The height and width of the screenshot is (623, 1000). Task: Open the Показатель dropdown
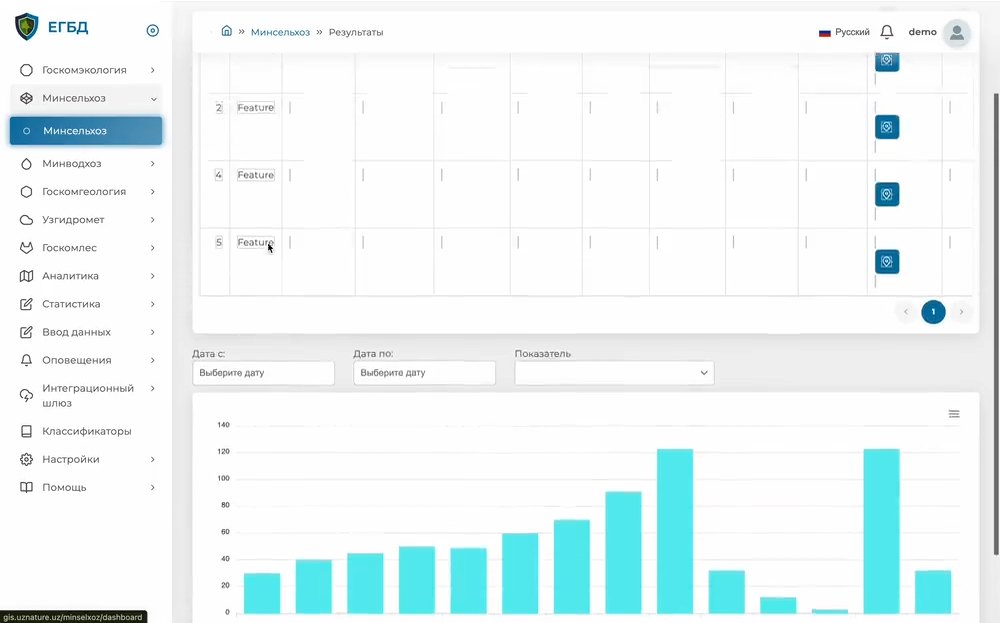pos(614,373)
